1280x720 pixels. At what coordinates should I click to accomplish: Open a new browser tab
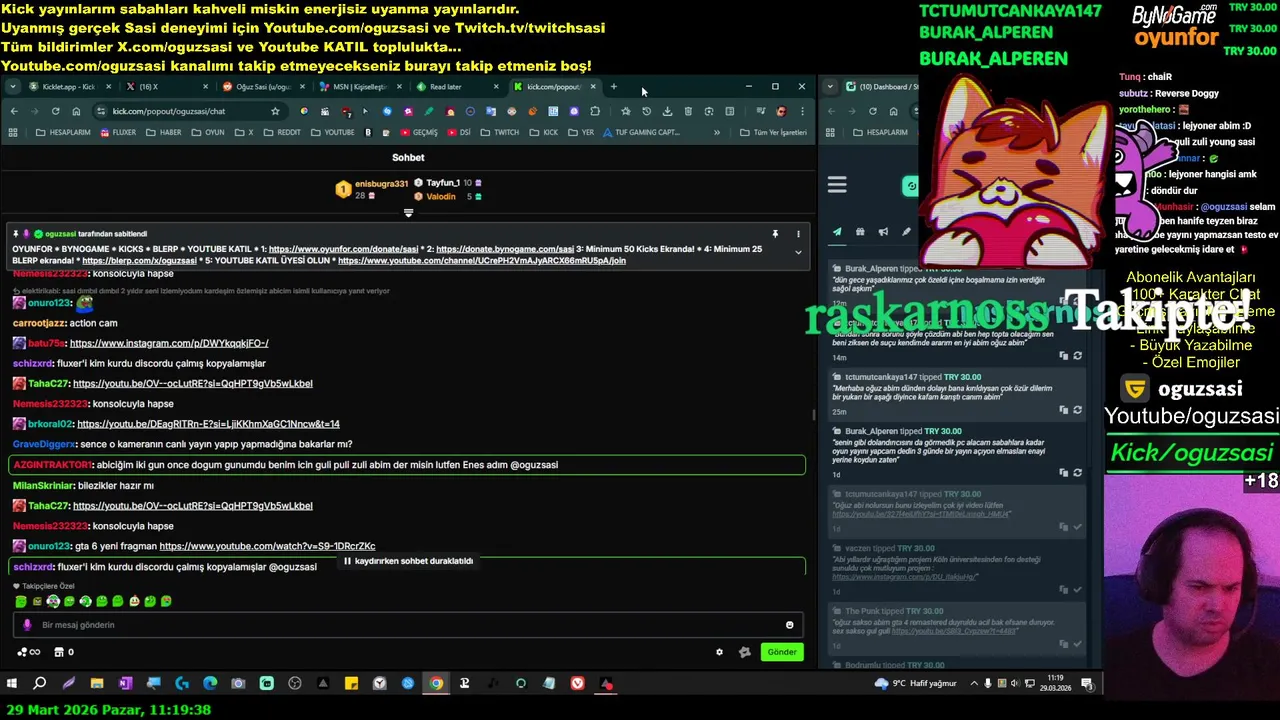[x=614, y=87]
